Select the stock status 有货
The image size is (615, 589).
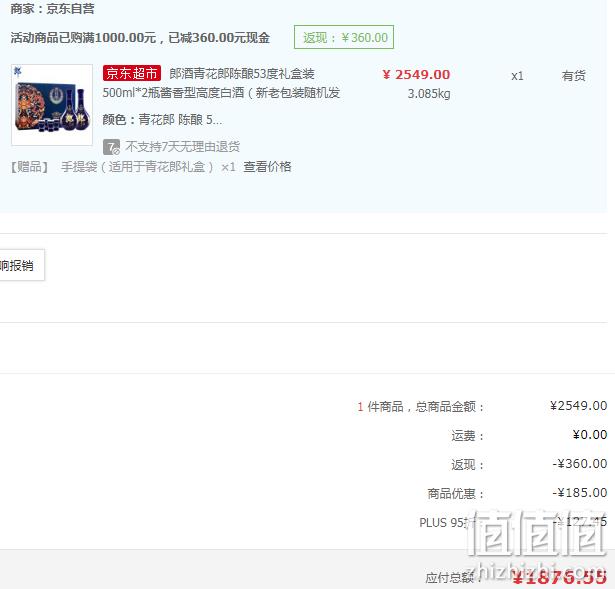coord(573,75)
